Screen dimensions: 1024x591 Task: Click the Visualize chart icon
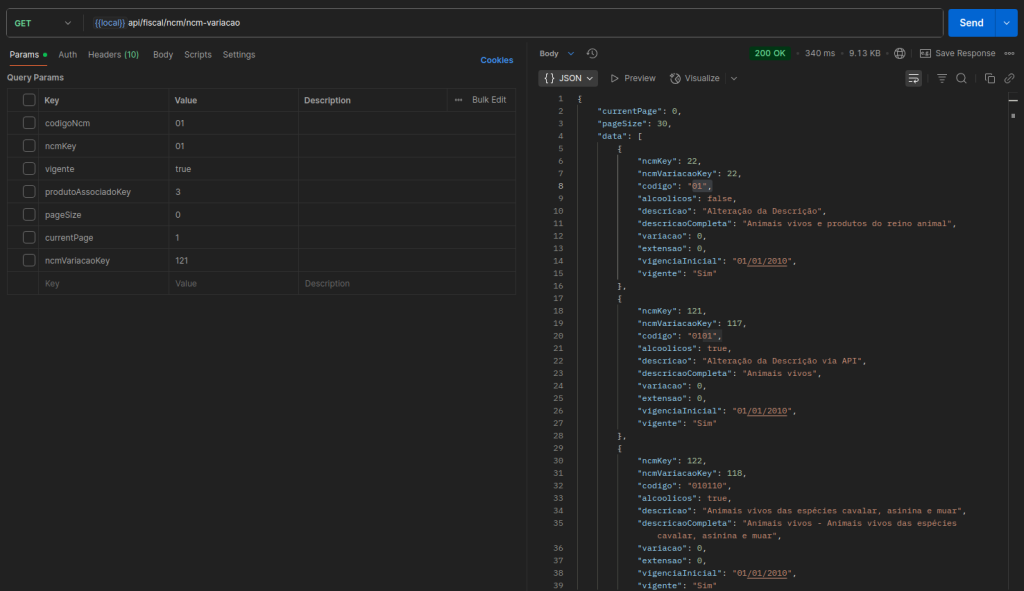(x=675, y=78)
